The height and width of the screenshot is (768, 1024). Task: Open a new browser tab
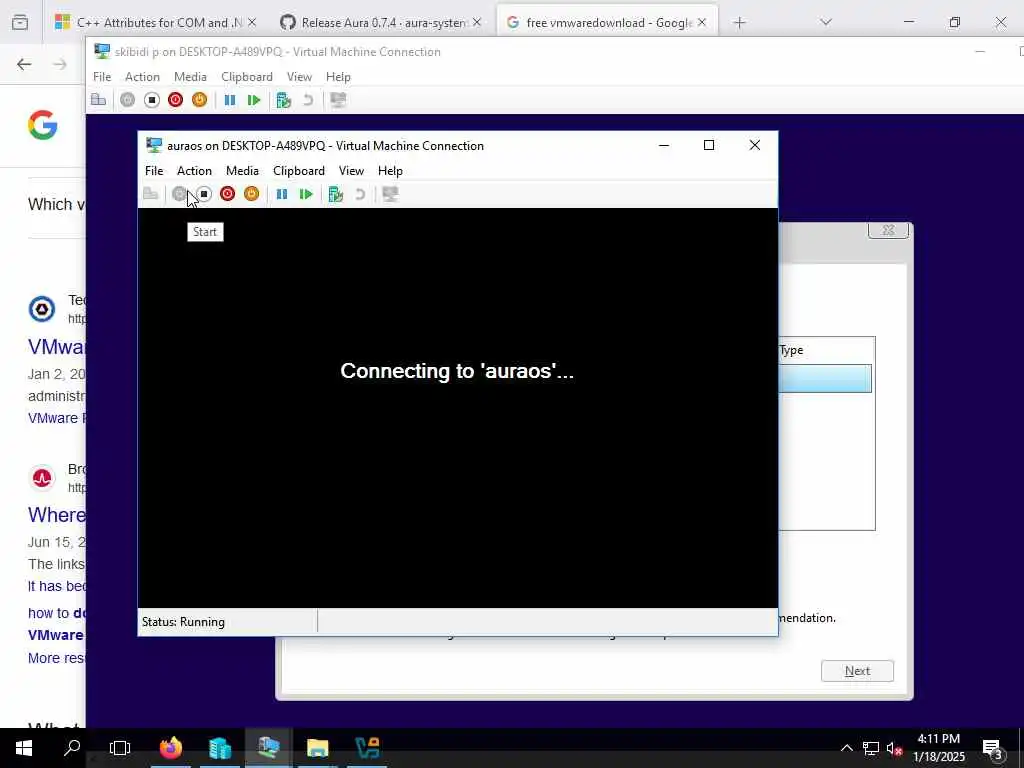tap(739, 23)
